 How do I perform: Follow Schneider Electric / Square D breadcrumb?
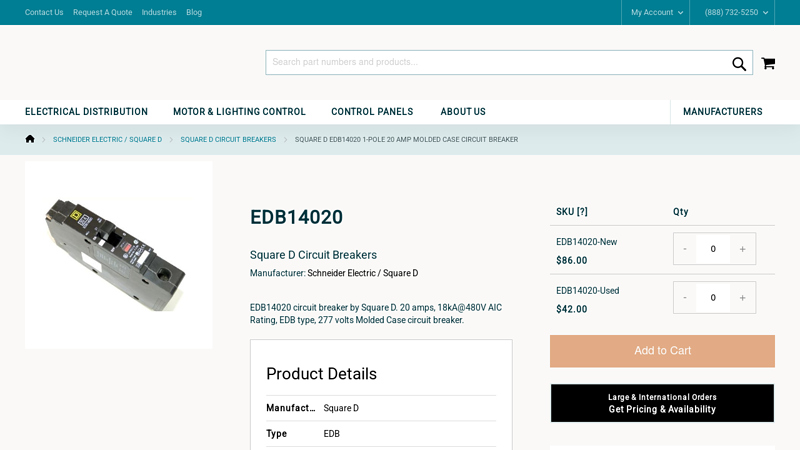[x=107, y=139]
